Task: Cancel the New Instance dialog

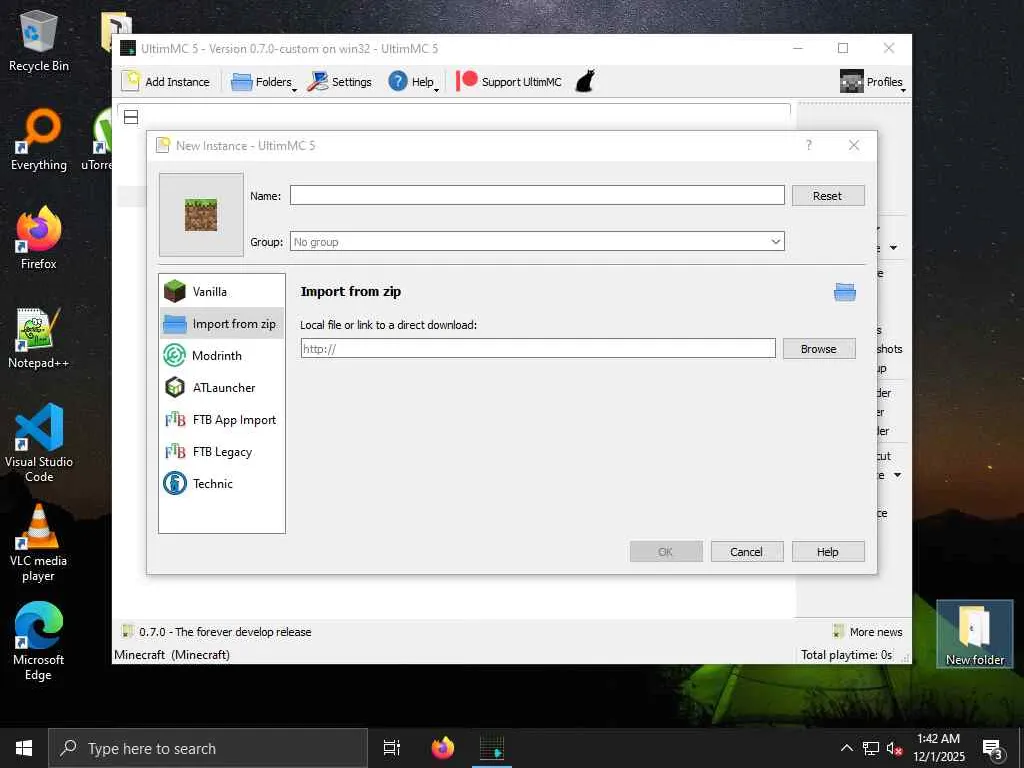Action: click(x=746, y=552)
